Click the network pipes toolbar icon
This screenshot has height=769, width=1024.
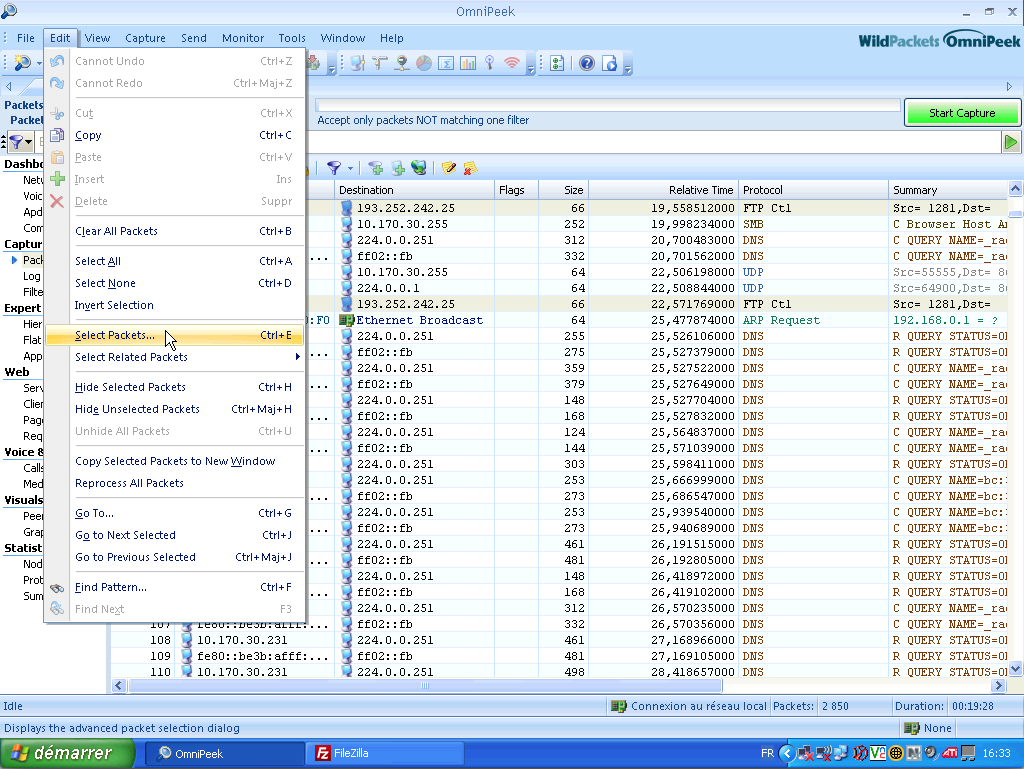point(379,63)
